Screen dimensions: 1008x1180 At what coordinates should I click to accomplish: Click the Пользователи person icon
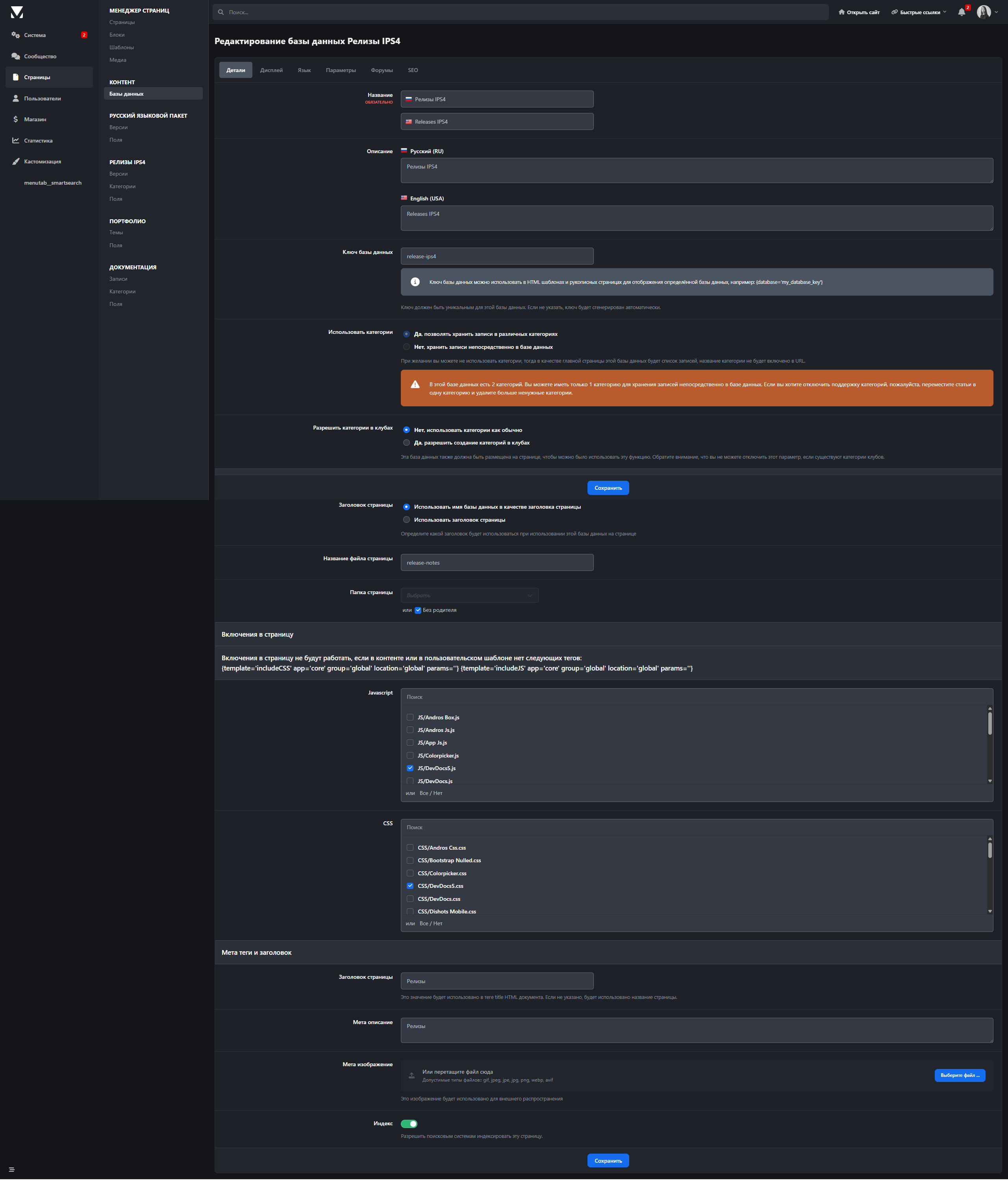(16, 98)
